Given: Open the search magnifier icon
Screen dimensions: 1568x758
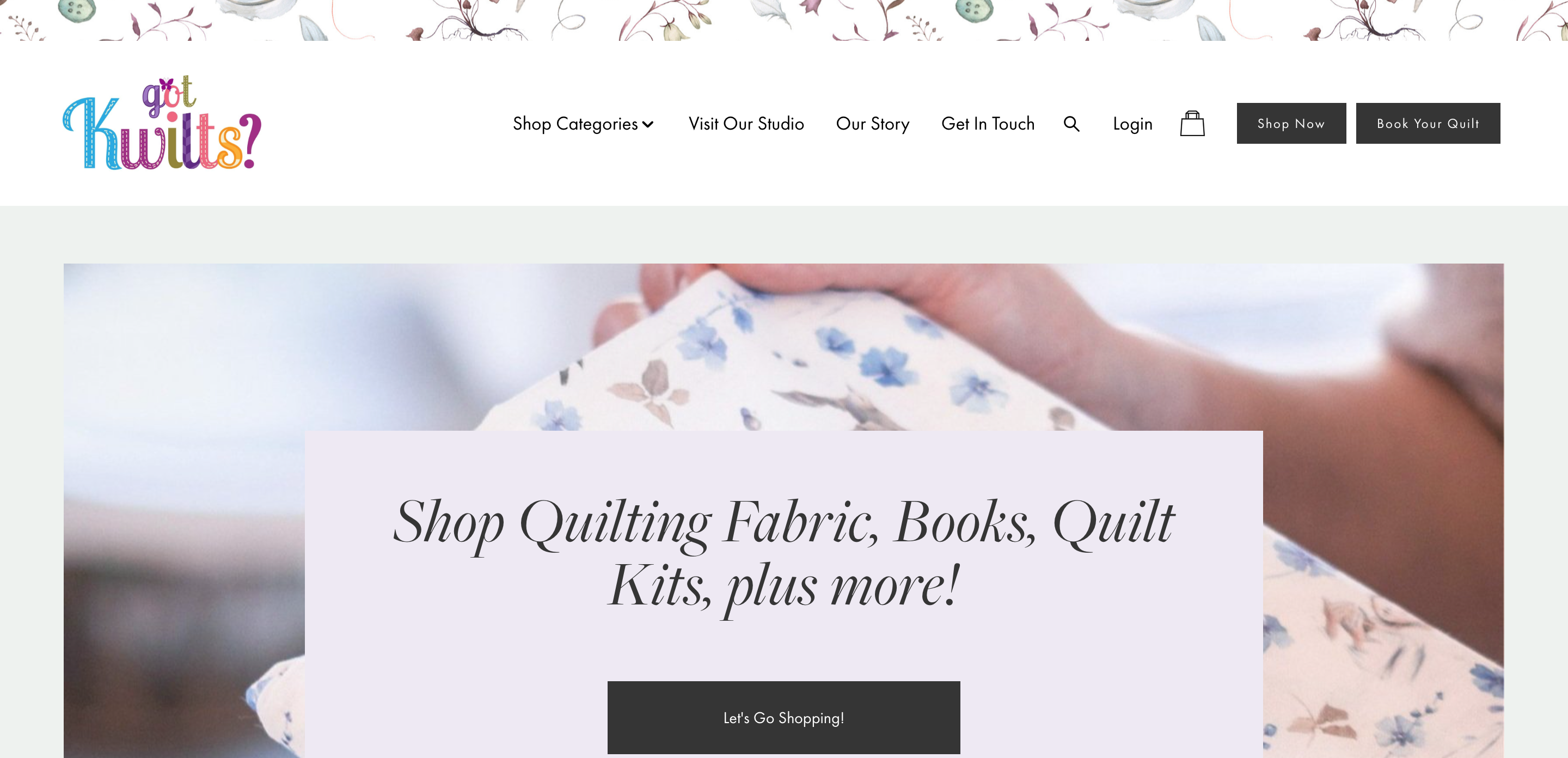Looking at the screenshot, I should click(1071, 124).
